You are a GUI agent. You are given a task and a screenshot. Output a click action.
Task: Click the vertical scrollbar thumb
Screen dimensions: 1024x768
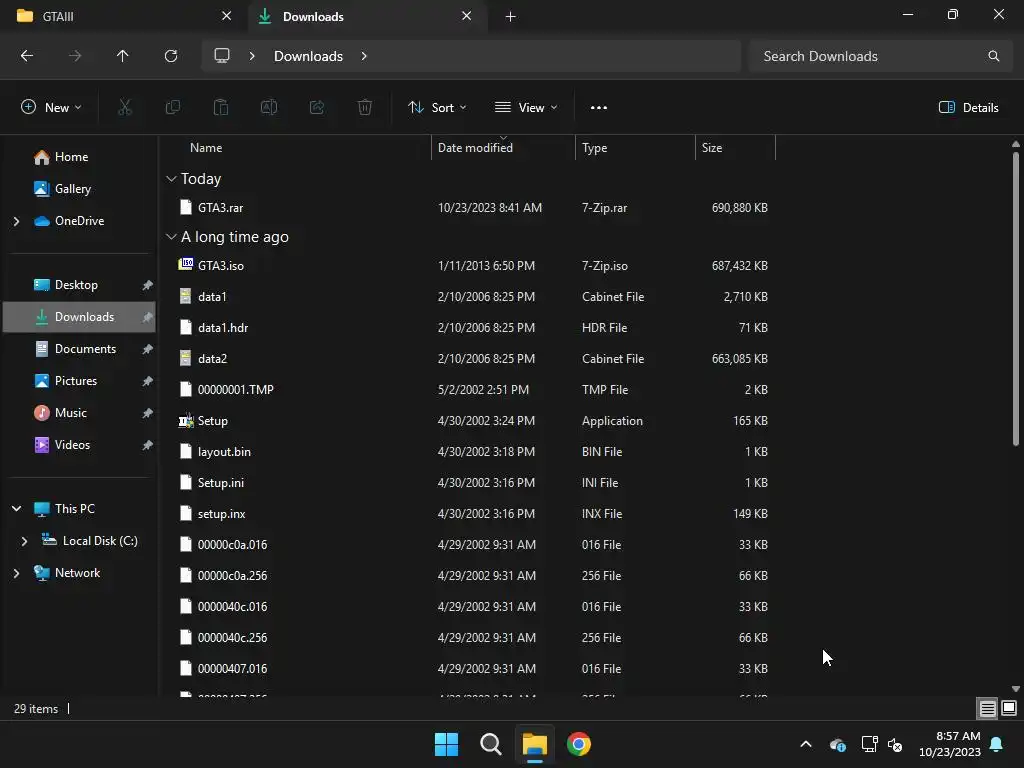click(x=1016, y=298)
